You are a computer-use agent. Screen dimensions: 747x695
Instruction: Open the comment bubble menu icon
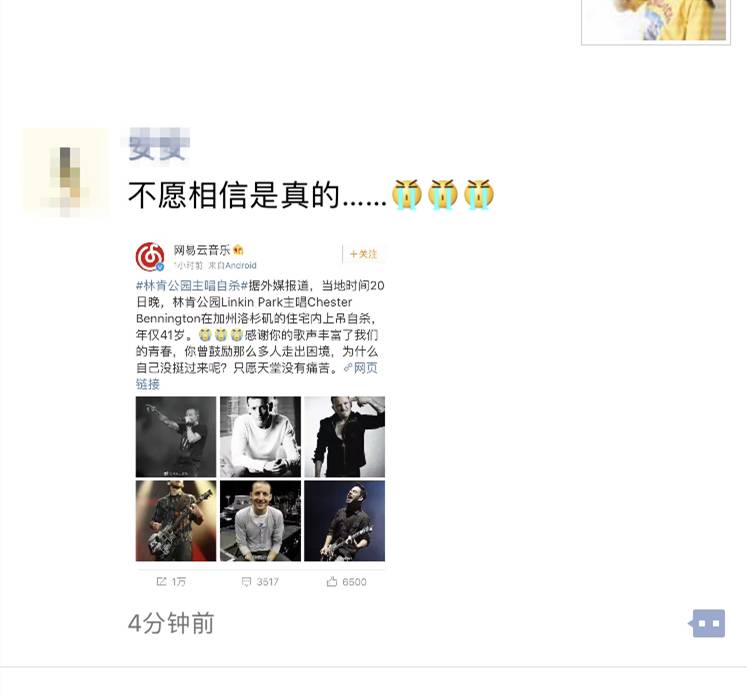point(707,623)
